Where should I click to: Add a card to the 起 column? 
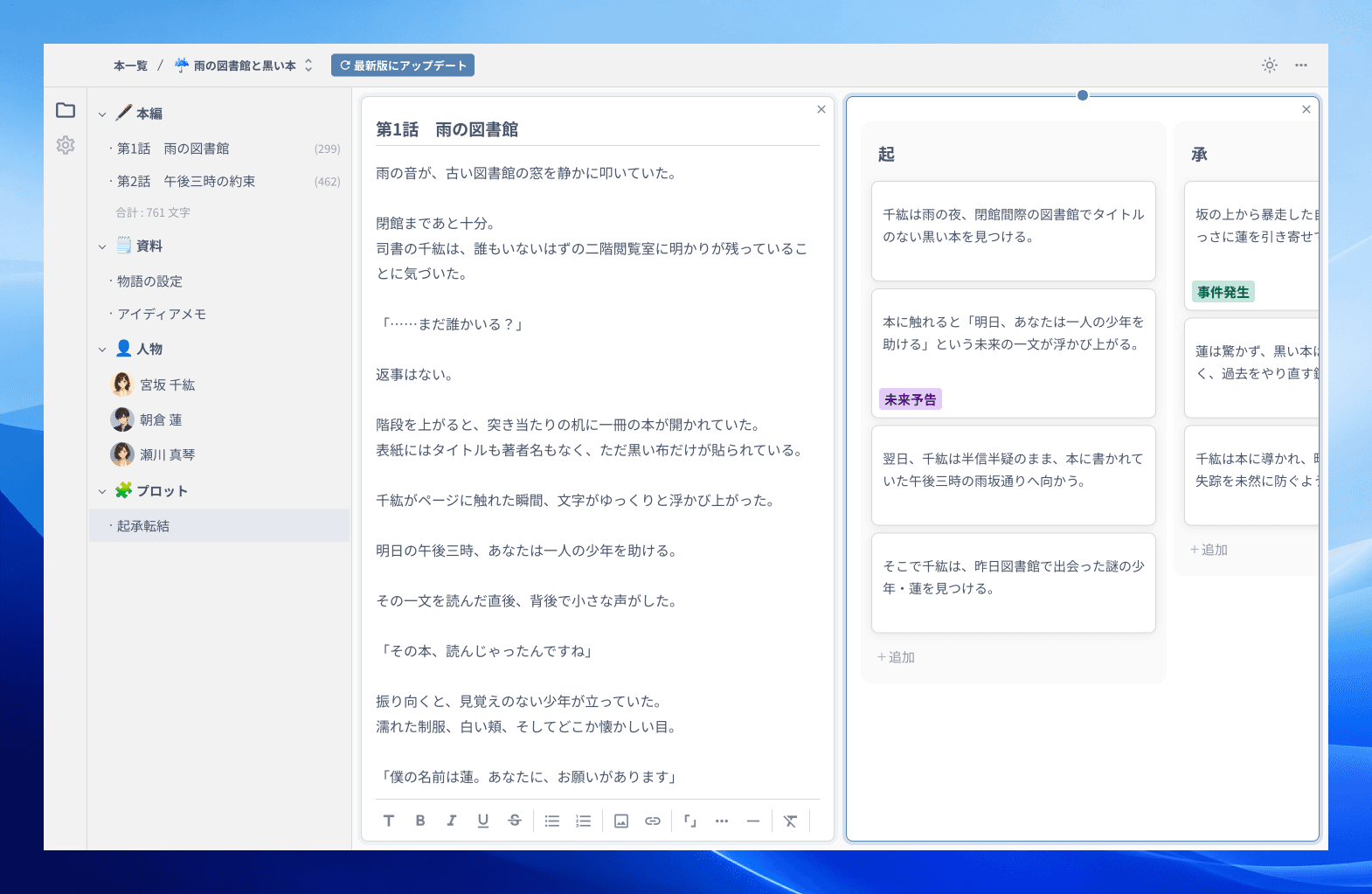(x=896, y=657)
